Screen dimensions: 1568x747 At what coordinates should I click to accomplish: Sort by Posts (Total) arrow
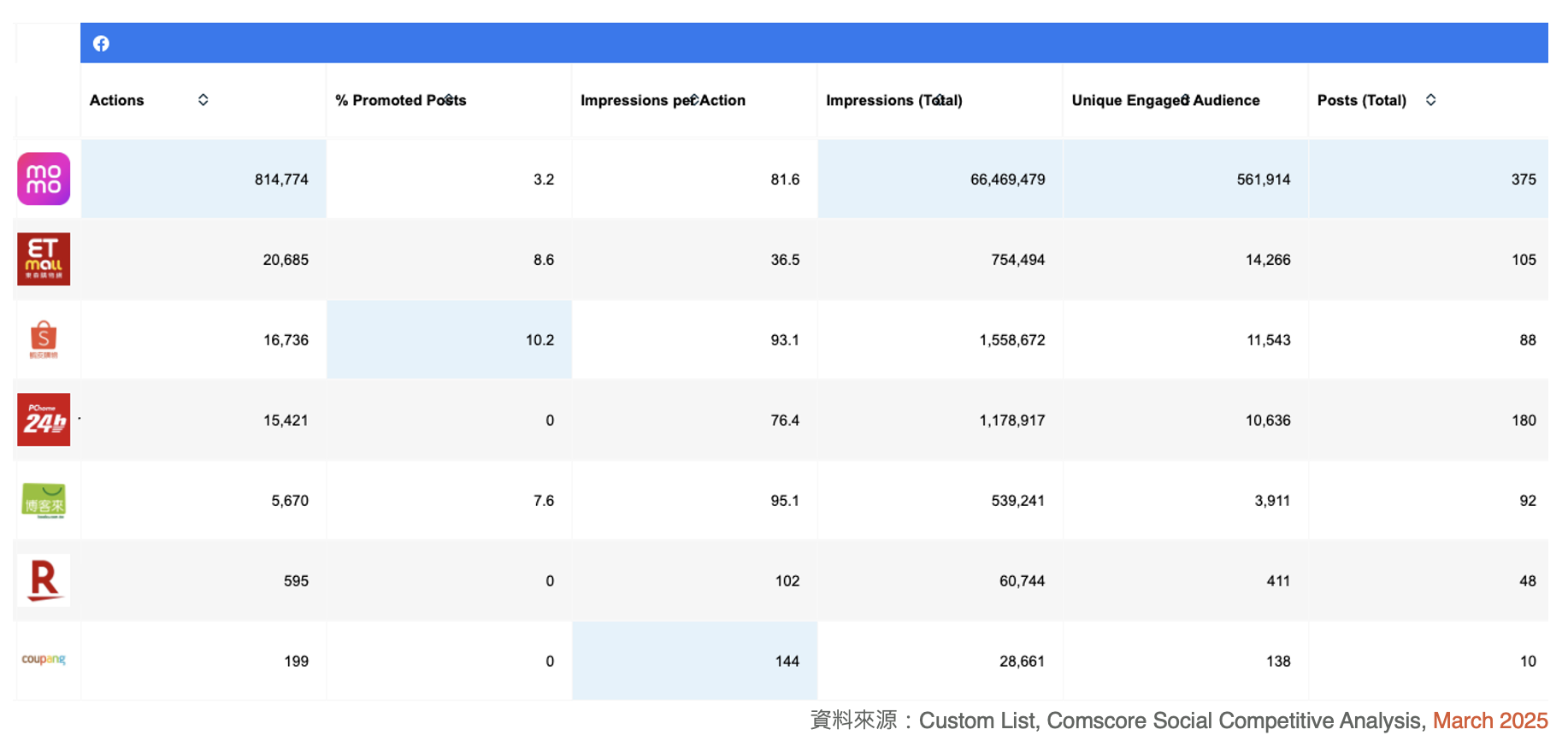pyautogui.click(x=1430, y=100)
